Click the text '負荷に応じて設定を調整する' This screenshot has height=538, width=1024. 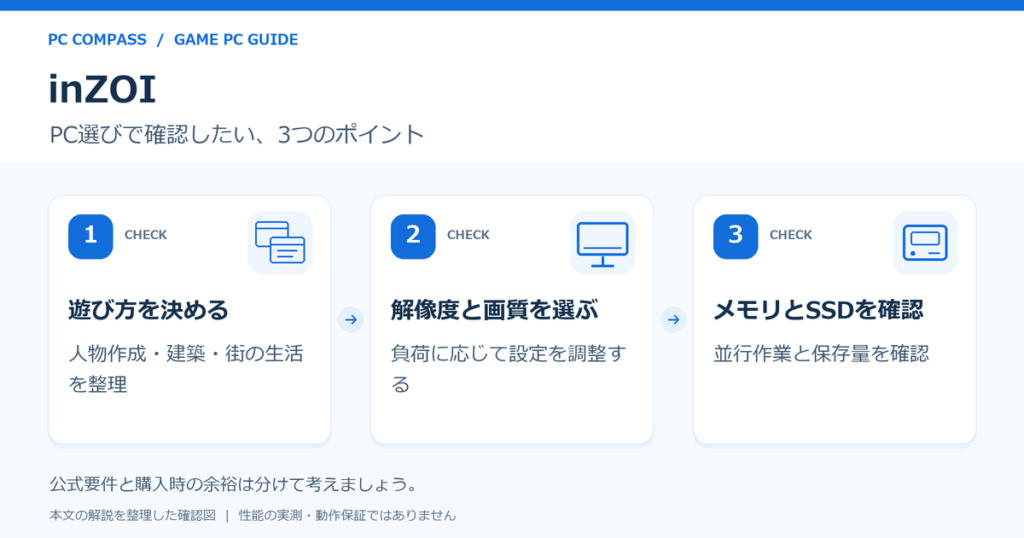[x=509, y=369]
